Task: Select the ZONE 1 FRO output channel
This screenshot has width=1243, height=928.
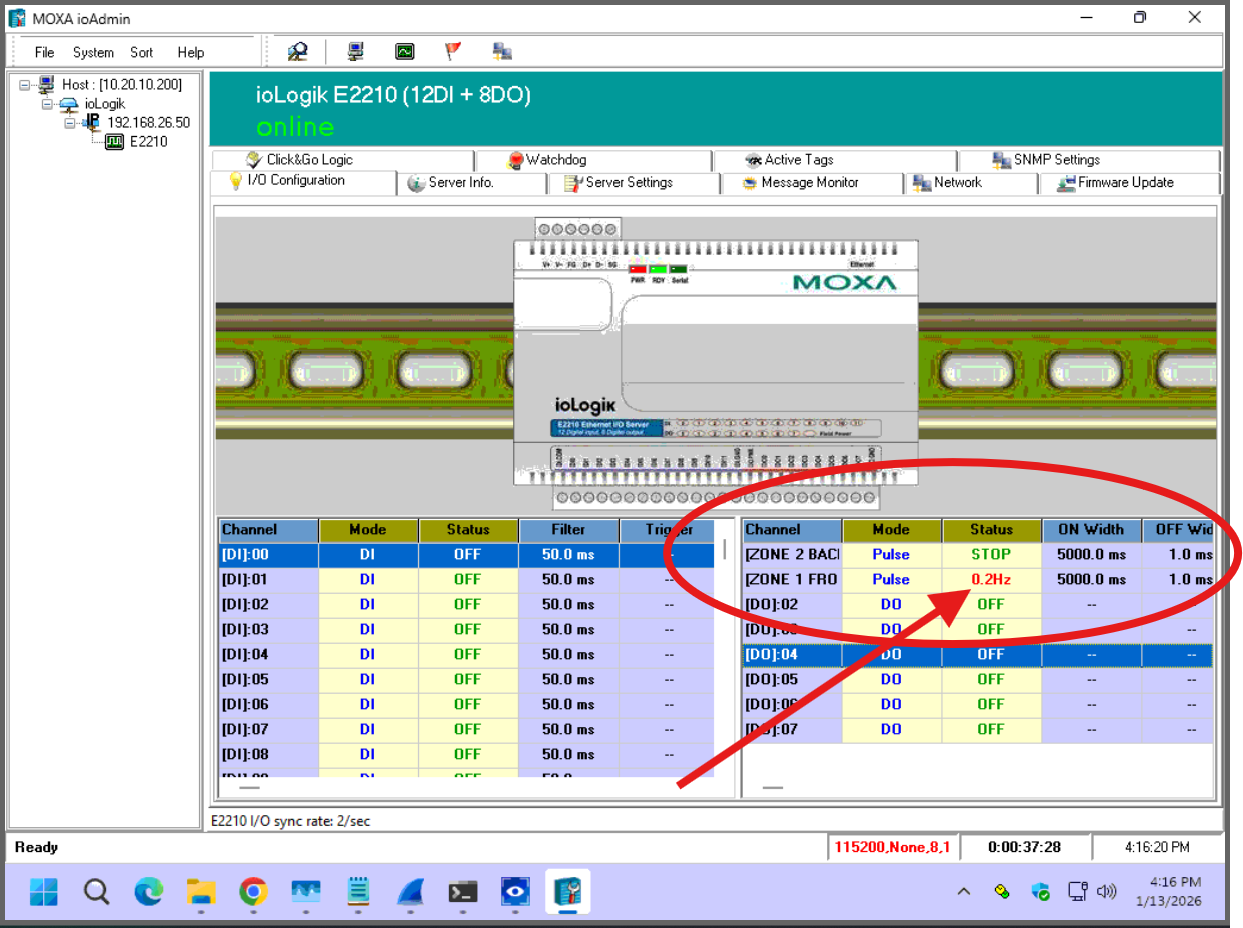Action: [792, 579]
